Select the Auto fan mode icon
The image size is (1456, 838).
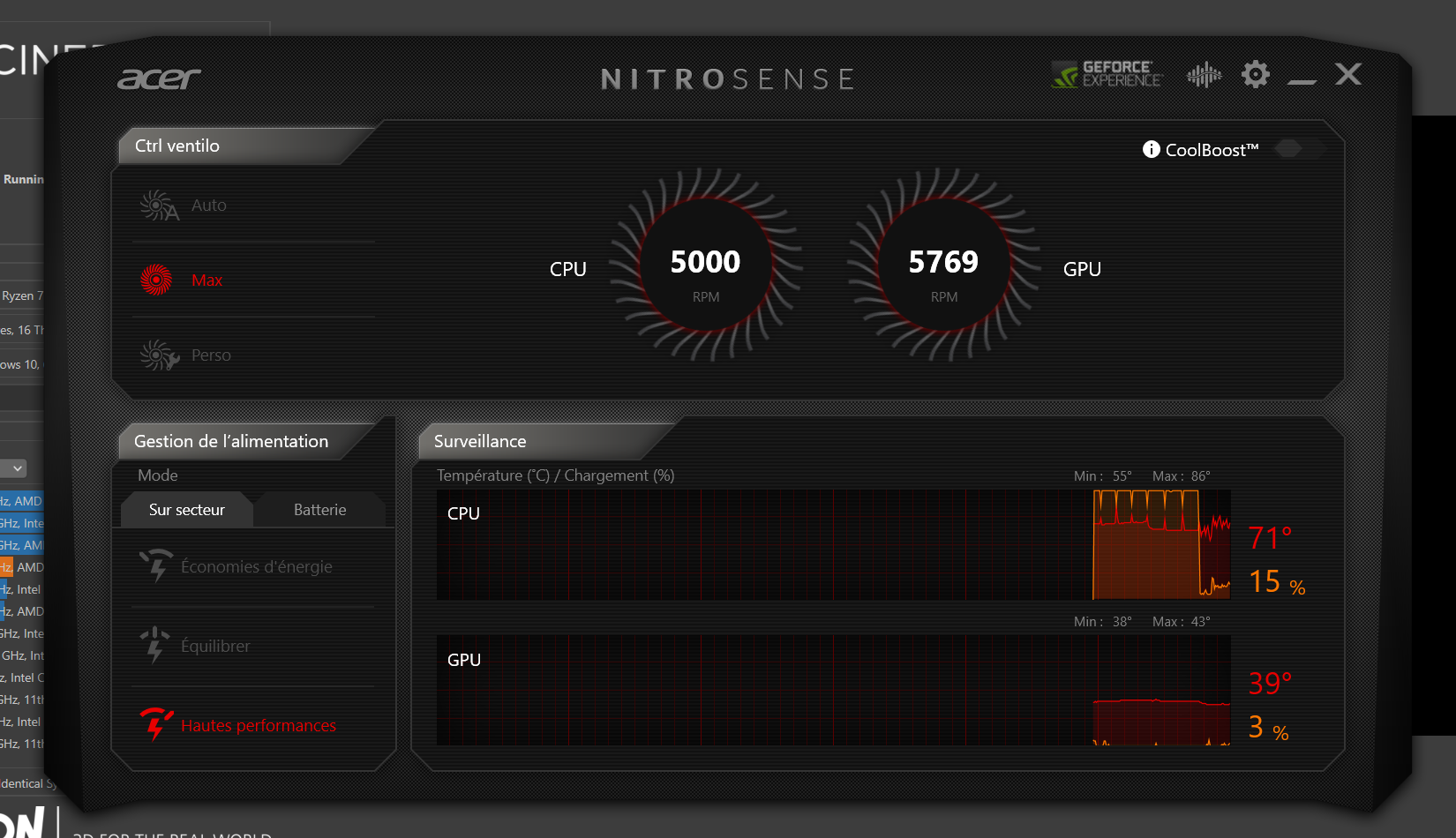(x=158, y=206)
